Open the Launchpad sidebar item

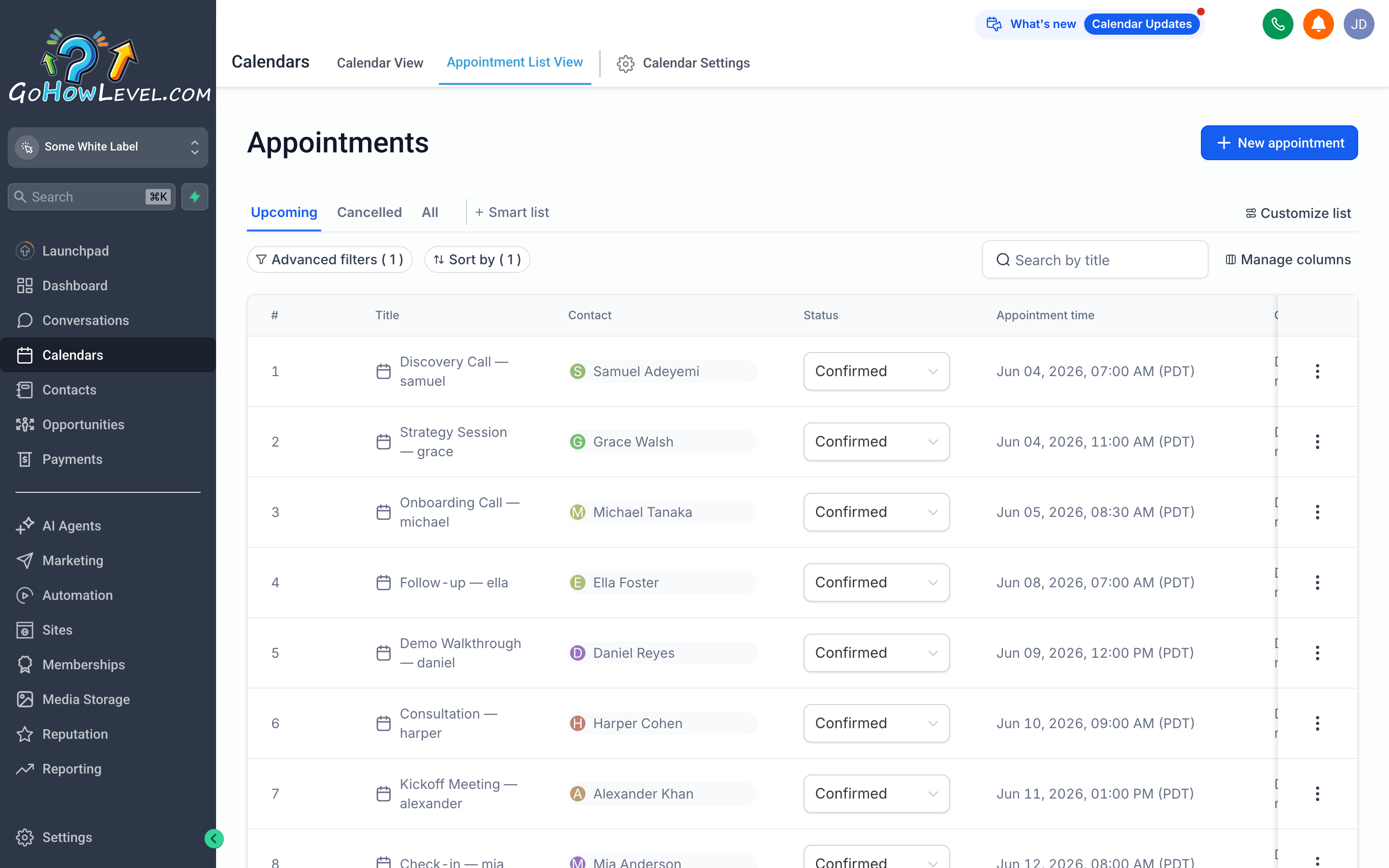(108, 251)
